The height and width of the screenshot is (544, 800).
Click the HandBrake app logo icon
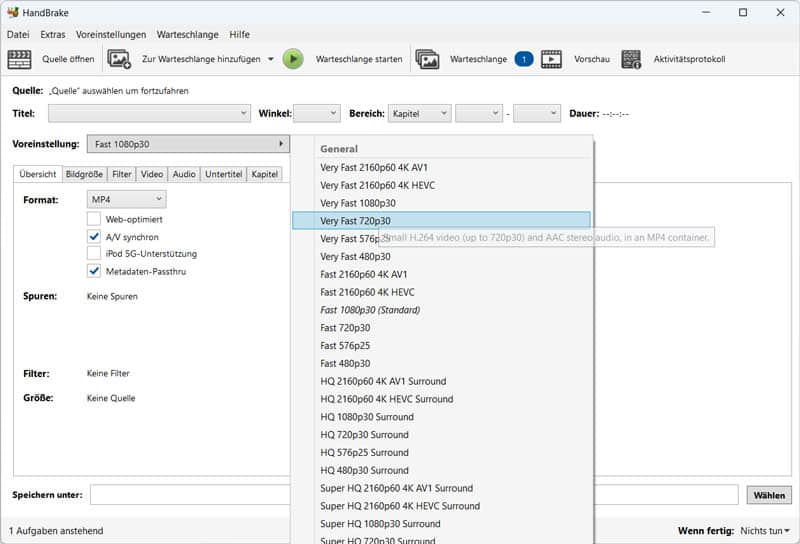point(13,12)
